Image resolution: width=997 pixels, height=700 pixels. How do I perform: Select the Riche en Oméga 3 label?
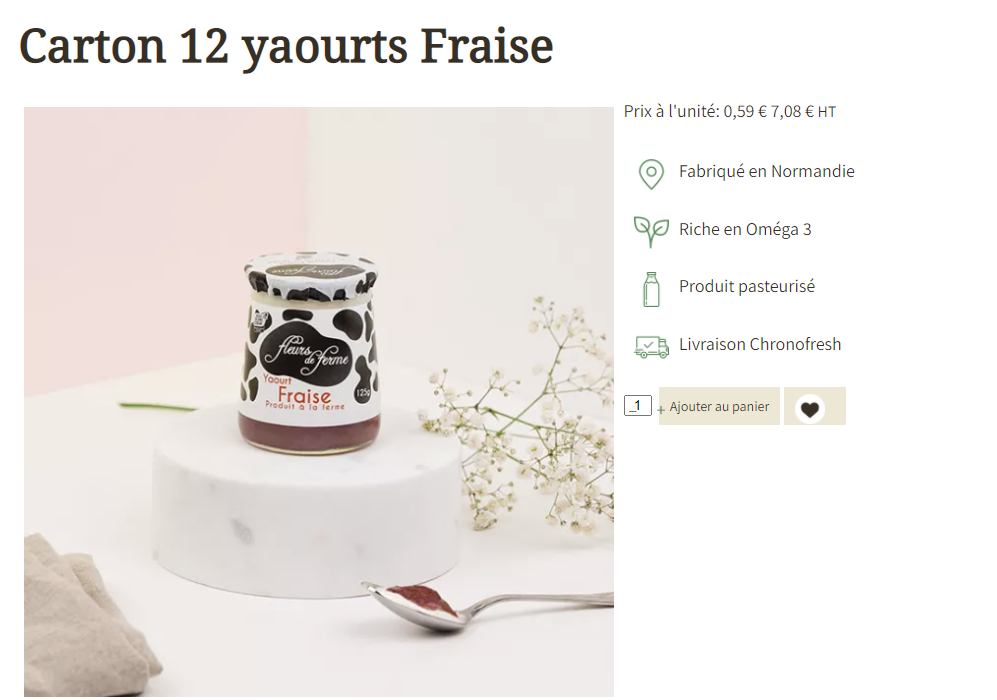[745, 230]
